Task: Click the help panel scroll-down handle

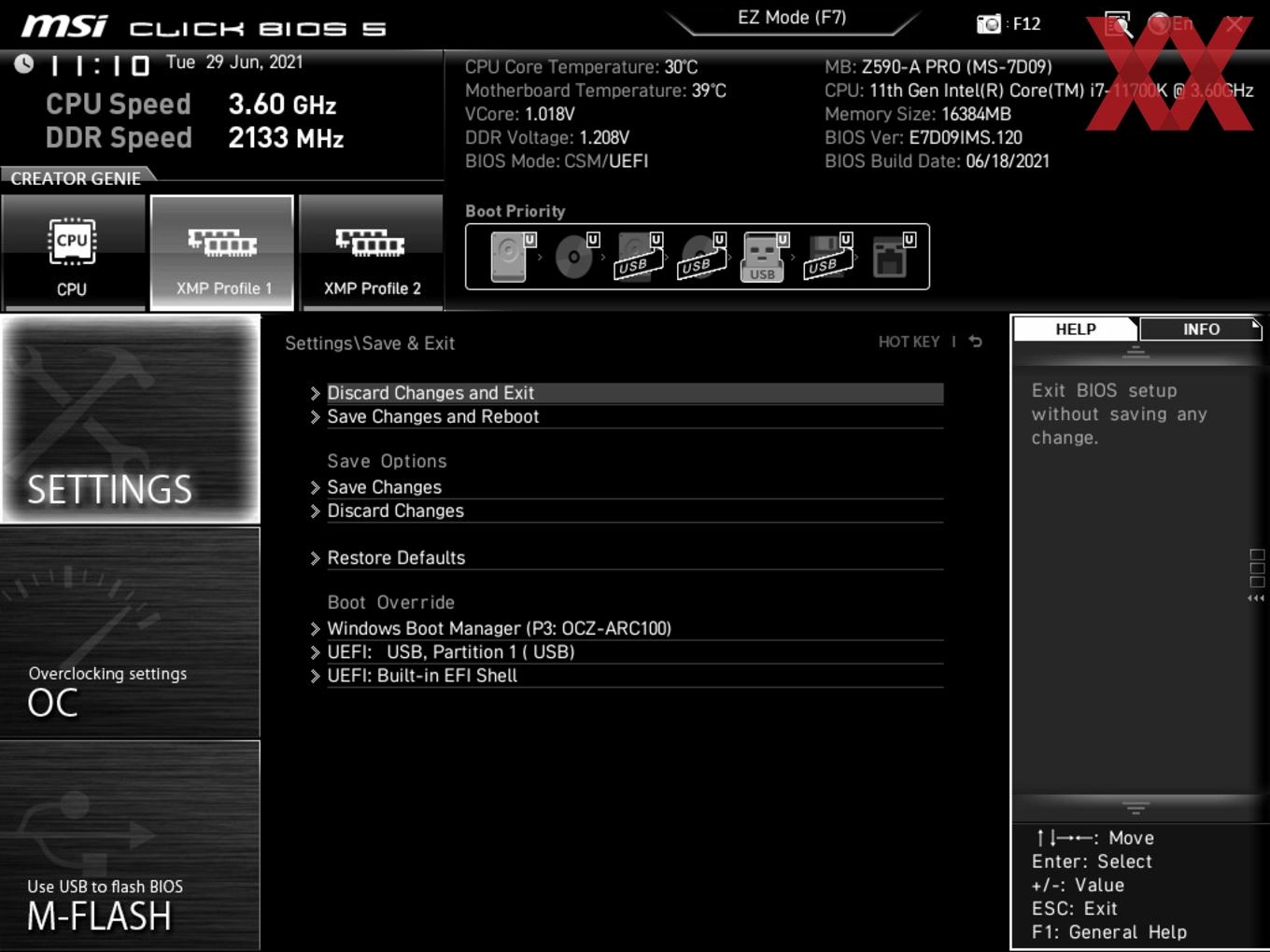Action: coord(1136,807)
